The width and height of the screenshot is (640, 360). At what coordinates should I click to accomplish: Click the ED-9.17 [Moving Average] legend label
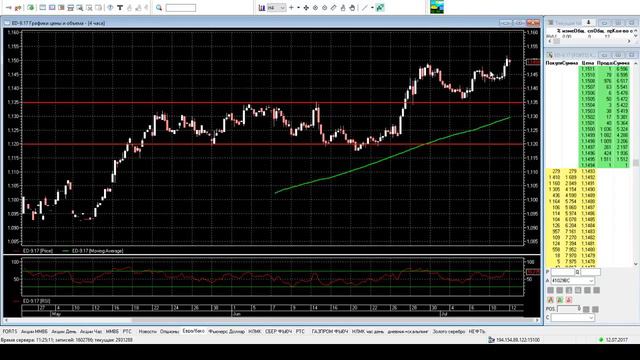coord(98,251)
